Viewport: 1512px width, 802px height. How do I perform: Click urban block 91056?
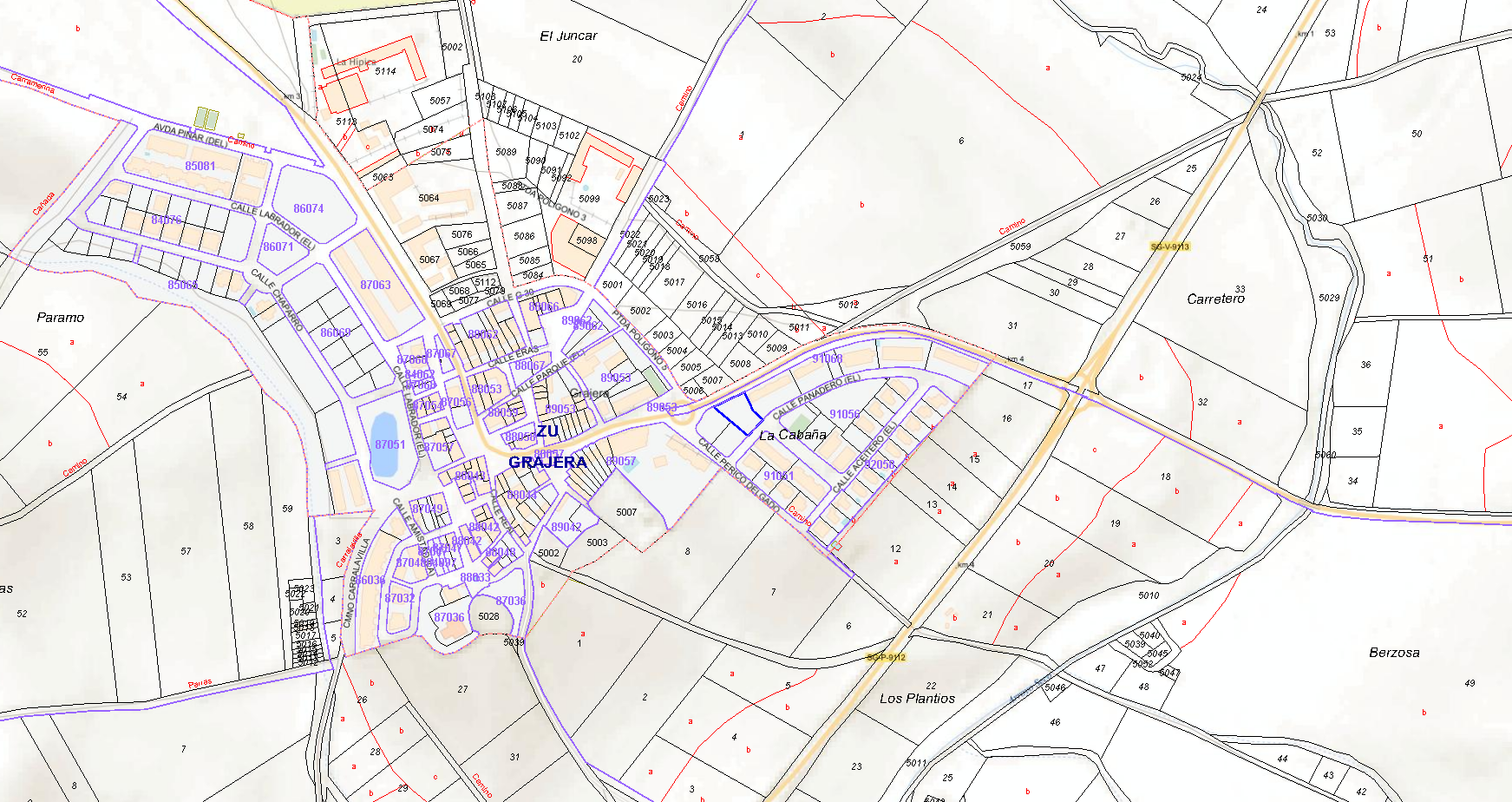pyautogui.click(x=844, y=415)
